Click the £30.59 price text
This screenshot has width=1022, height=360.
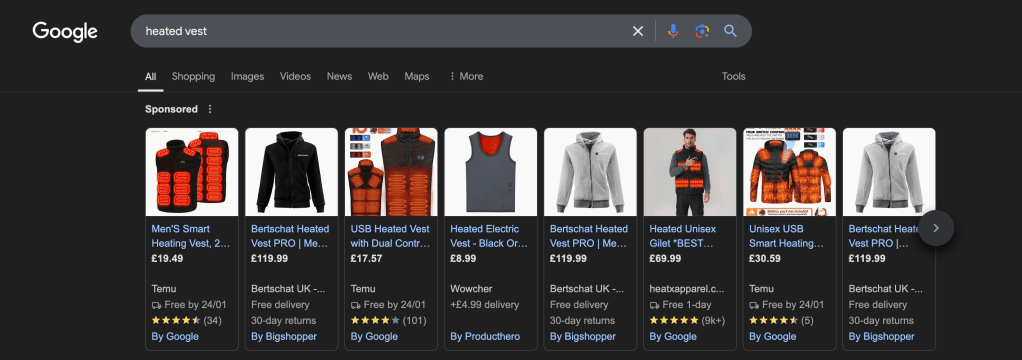[x=765, y=258]
